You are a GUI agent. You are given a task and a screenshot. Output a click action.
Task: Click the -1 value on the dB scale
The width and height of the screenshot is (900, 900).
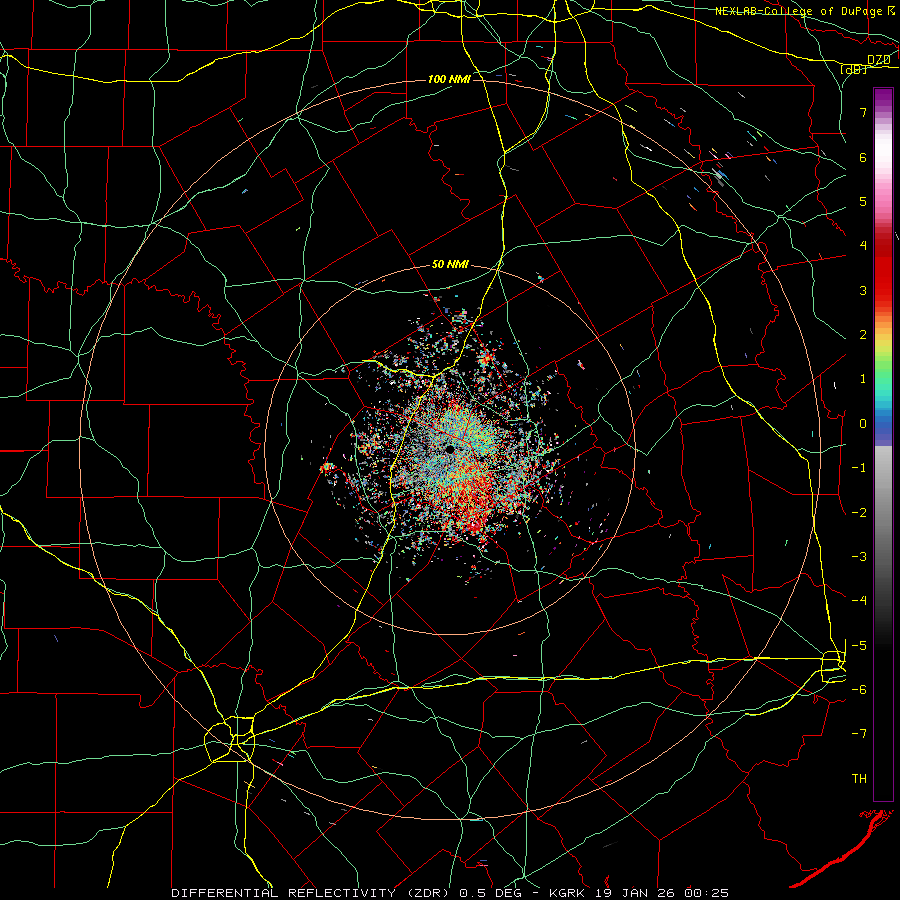coord(859,468)
